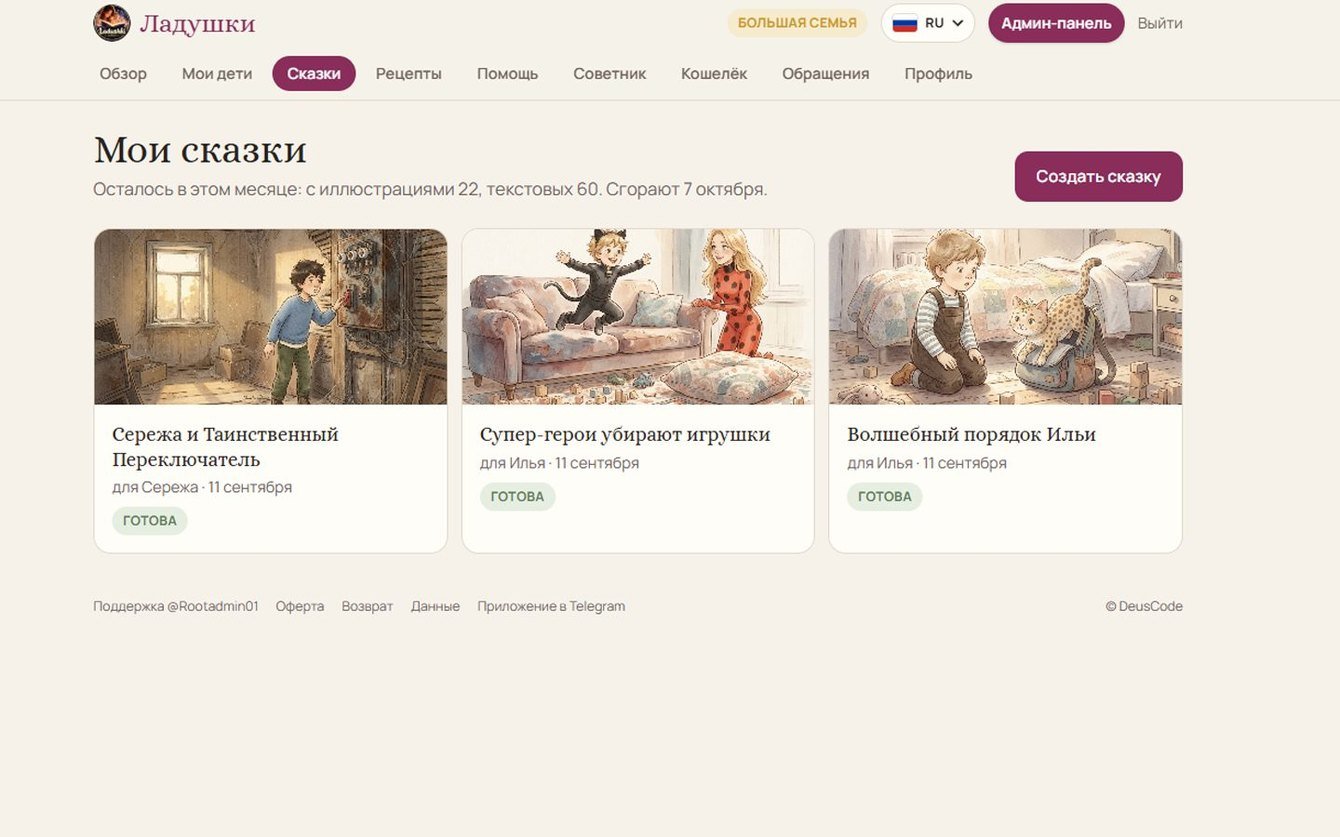1340x837 pixels.
Task: Click the БОЛЬШАЯ СЕМЬЯ plan badge
Action: [x=797, y=23]
